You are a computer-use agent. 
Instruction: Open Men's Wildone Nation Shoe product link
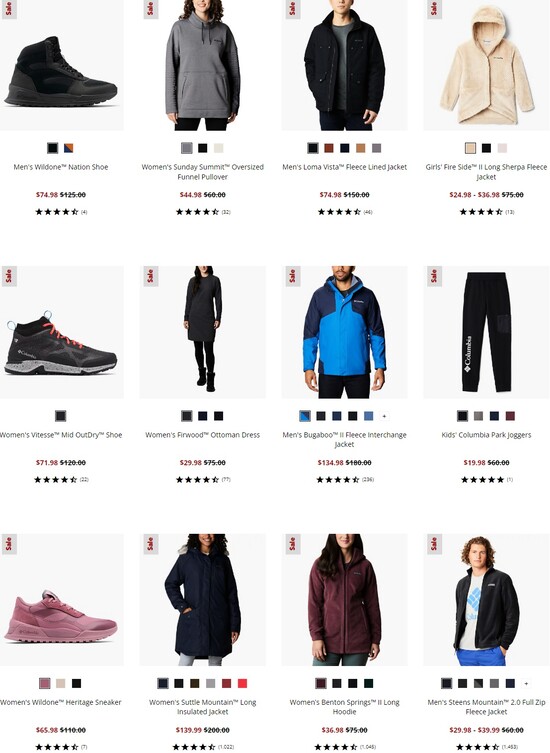61,167
